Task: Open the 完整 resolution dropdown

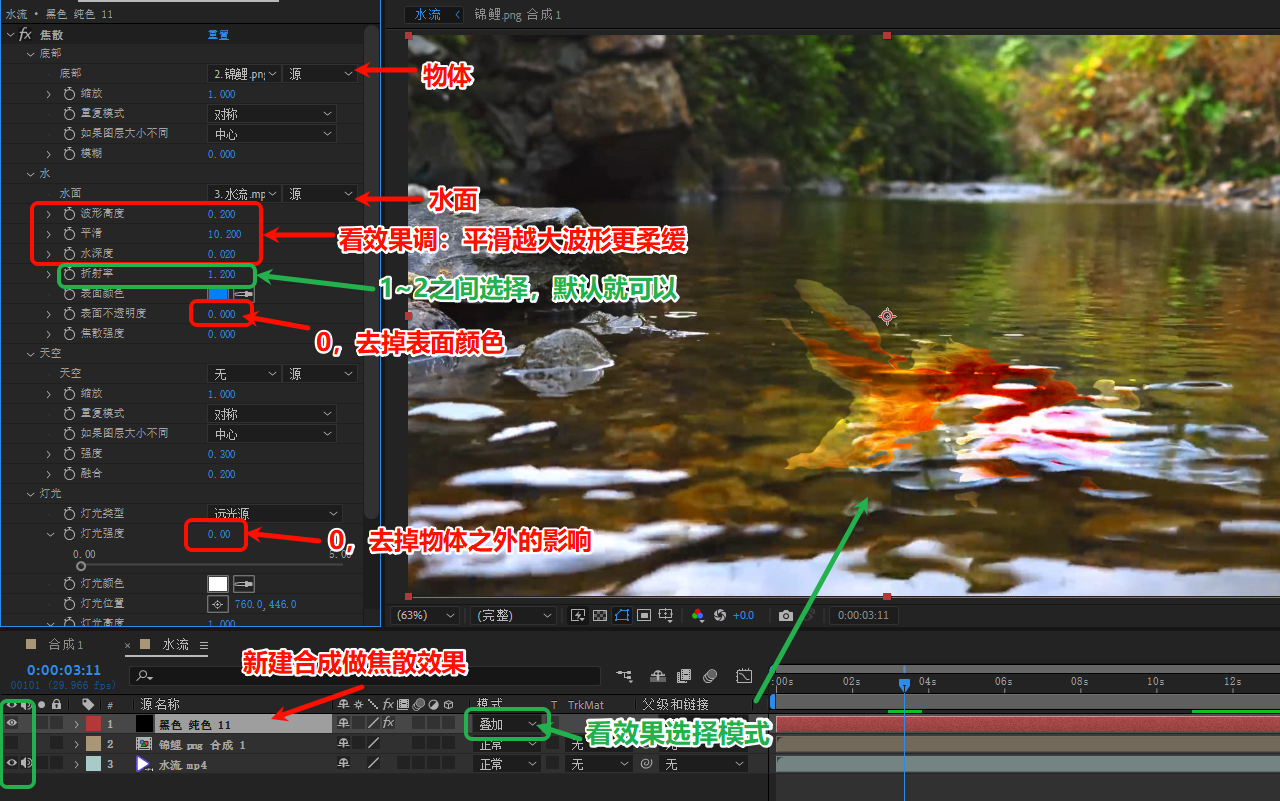Action: tap(514, 615)
